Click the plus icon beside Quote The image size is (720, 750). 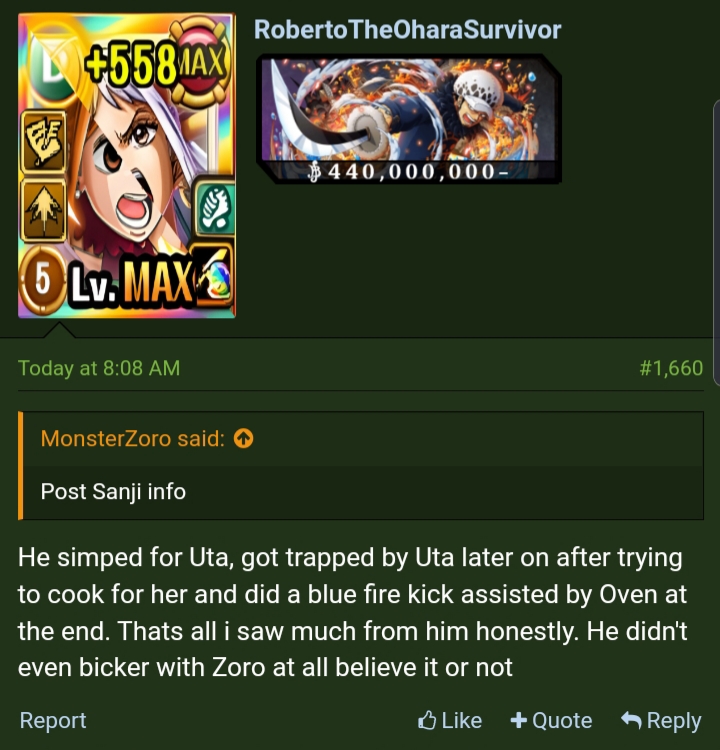[519, 720]
